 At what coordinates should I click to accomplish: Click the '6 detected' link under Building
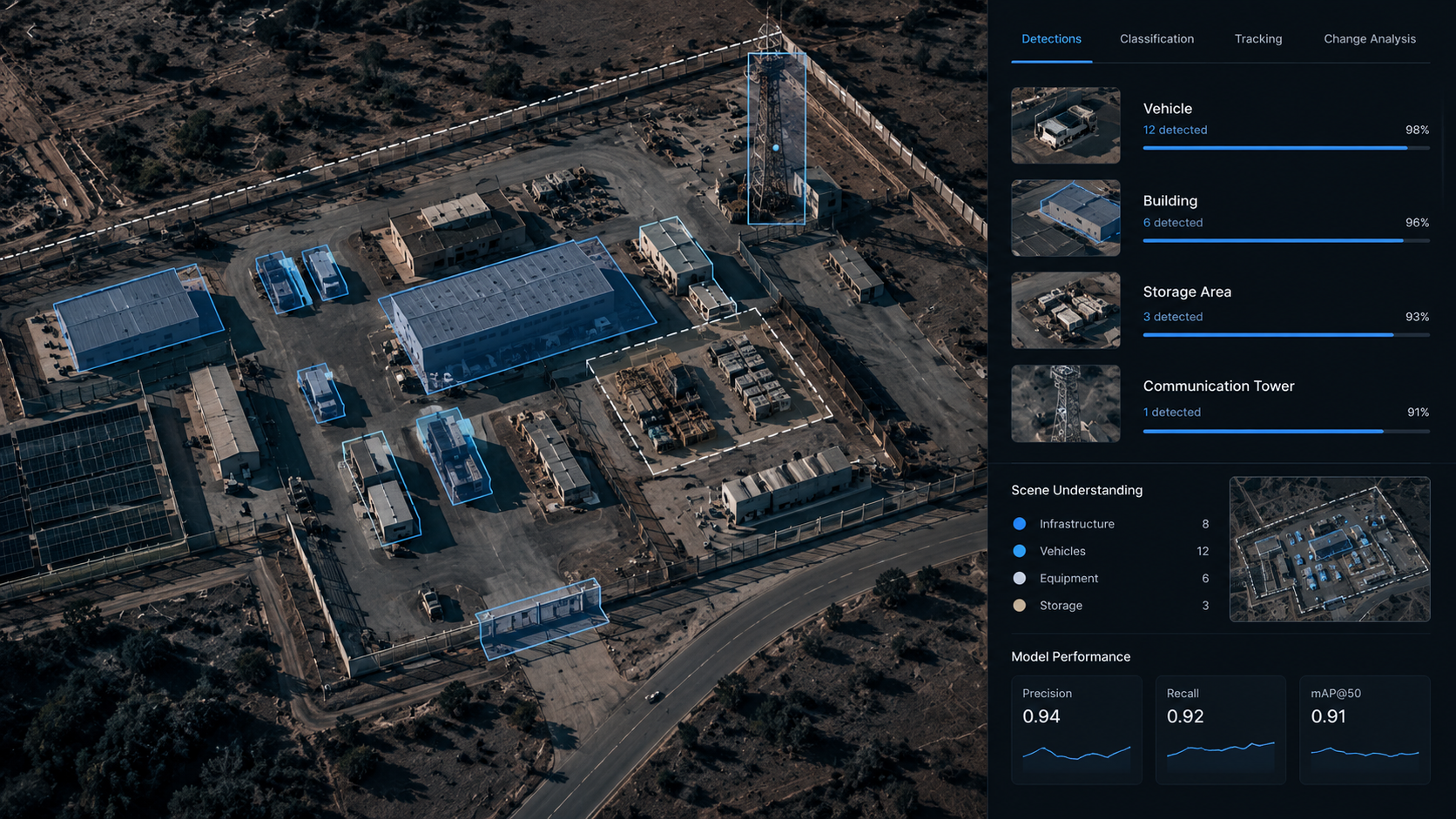point(1173,223)
